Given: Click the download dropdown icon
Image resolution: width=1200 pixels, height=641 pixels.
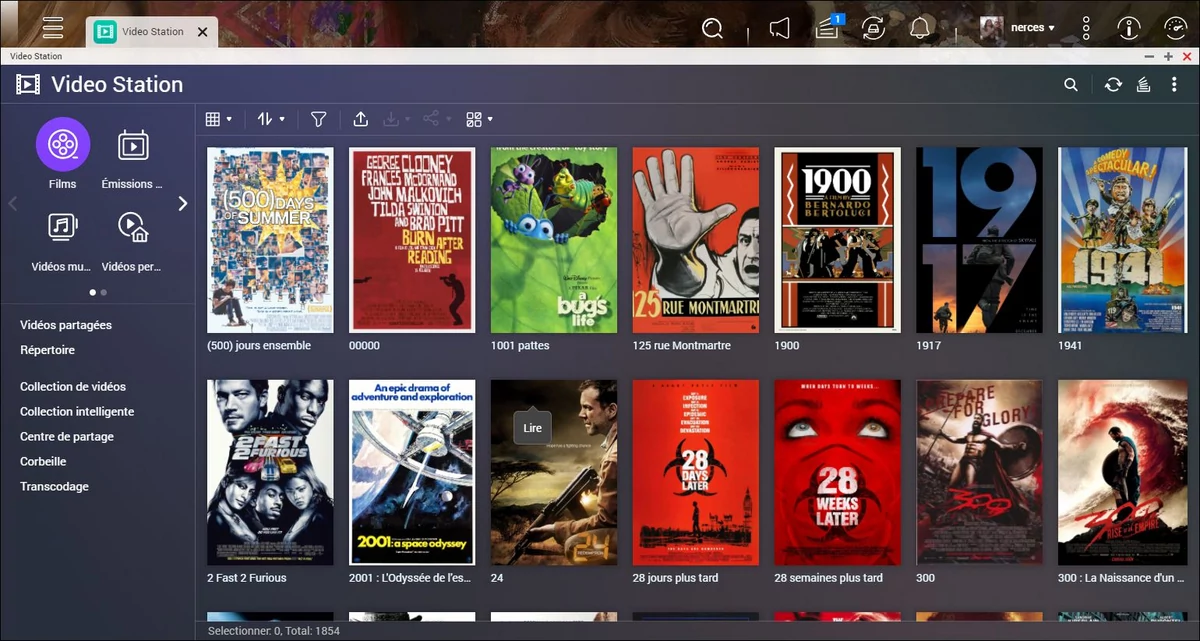Looking at the screenshot, I should [396, 119].
